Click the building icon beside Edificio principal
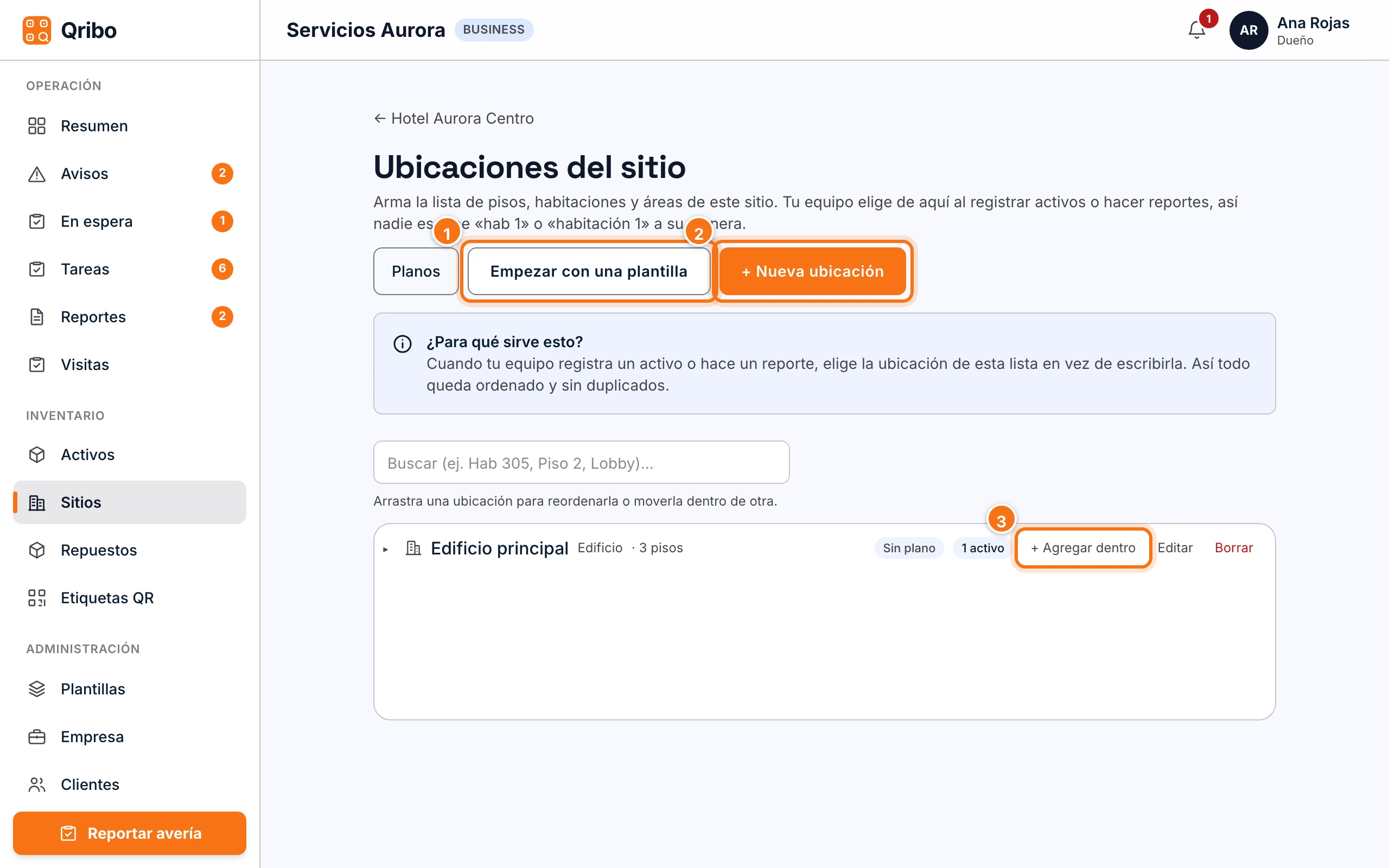Image resolution: width=1389 pixels, height=868 pixels. [x=413, y=548]
